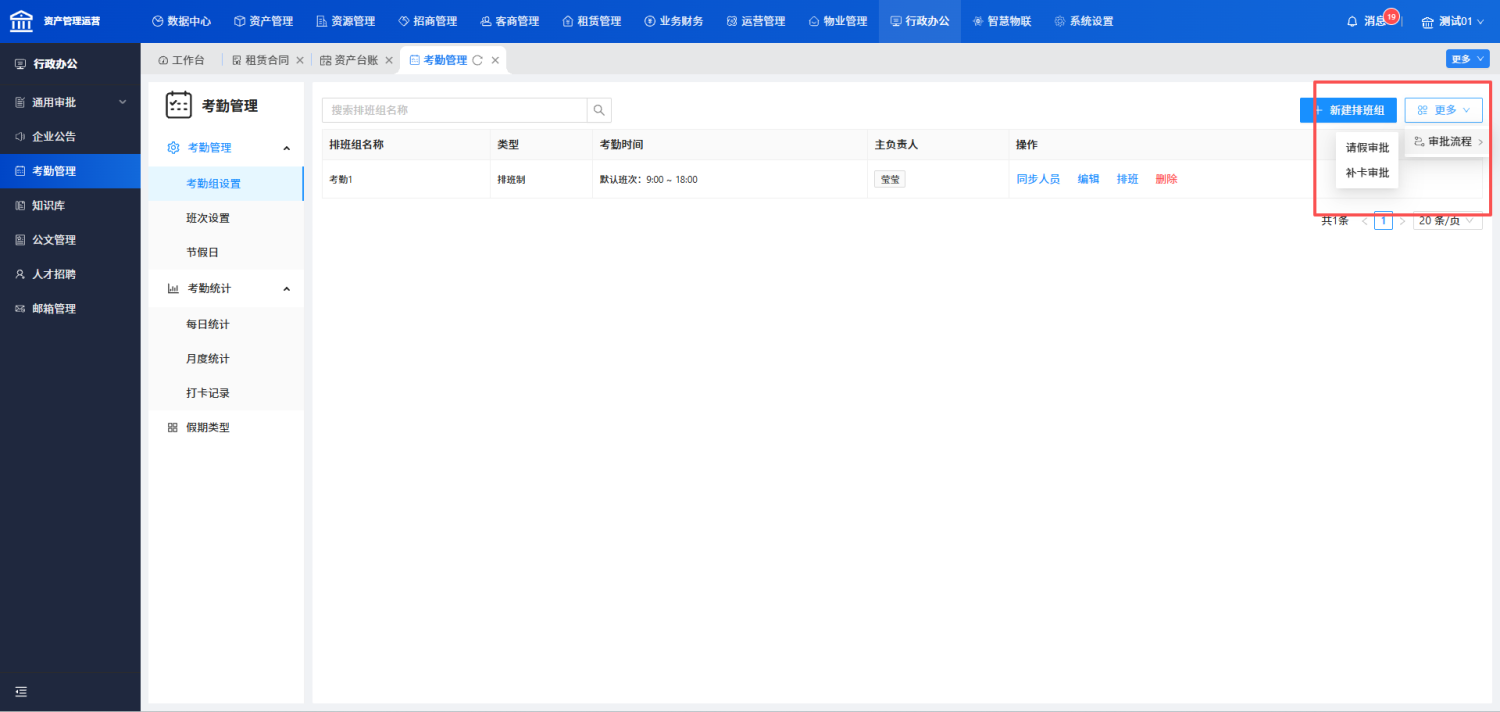Open the 20 条/页 page size dropdown
Image resolution: width=1500 pixels, height=712 pixels.
1447,221
